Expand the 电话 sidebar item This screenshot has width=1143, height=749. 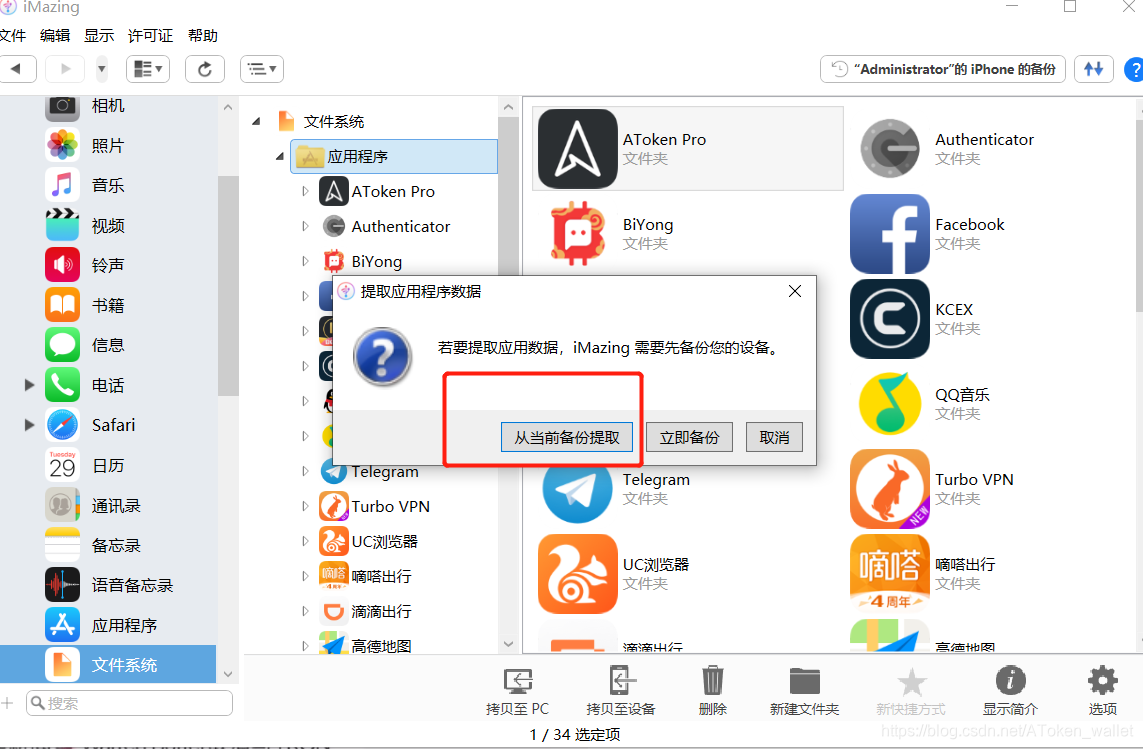click(29, 384)
